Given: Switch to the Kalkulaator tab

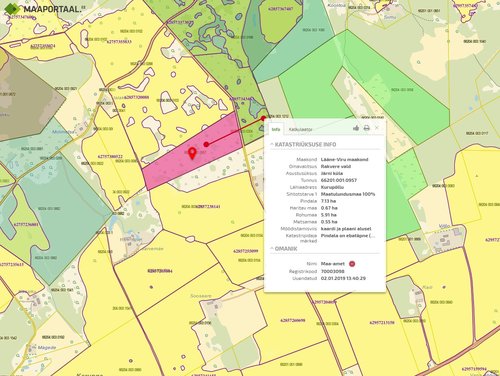Looking at the screenshot, I should 300,129.
